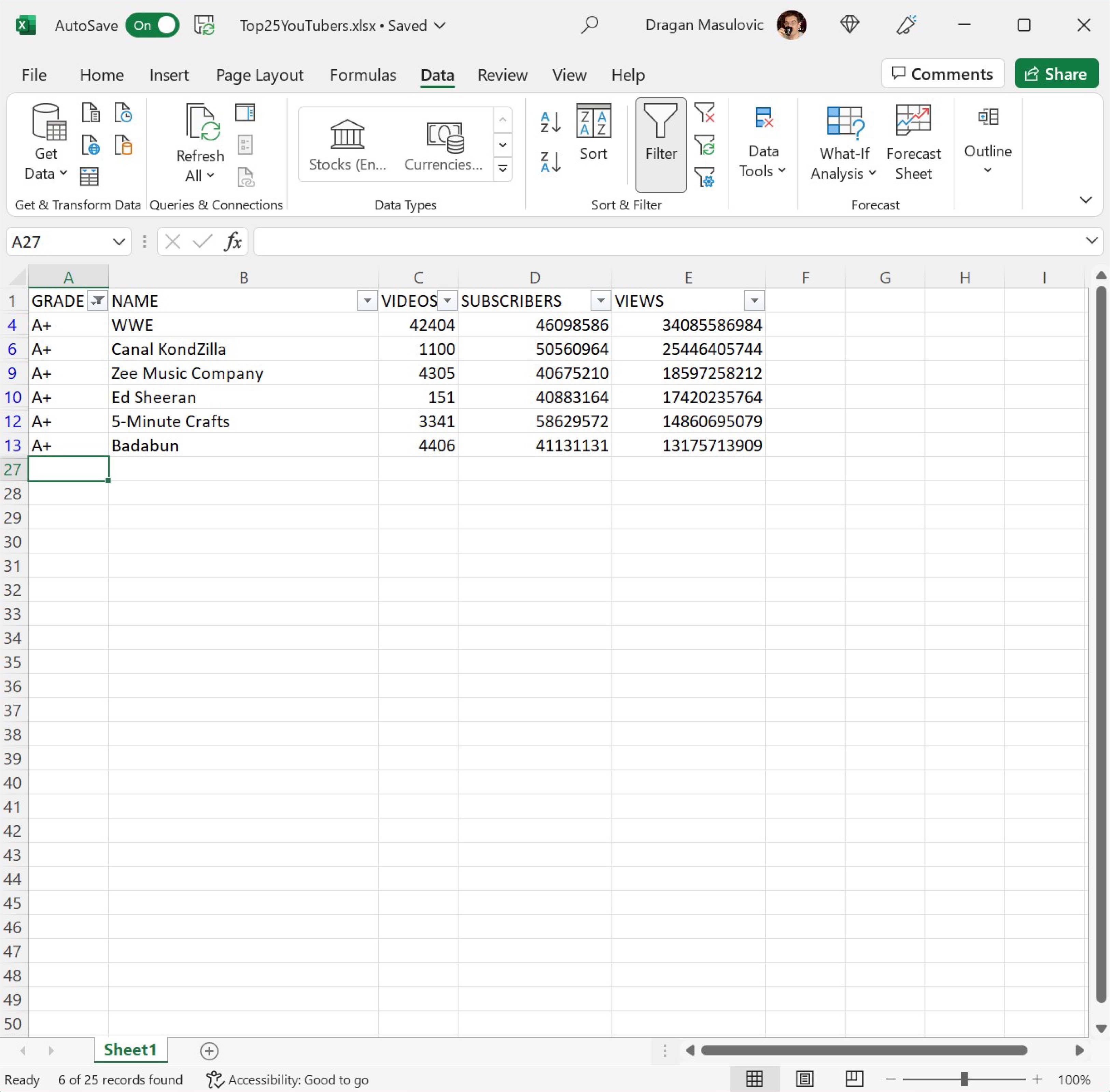Switch to the Review tab

[502, 74]
